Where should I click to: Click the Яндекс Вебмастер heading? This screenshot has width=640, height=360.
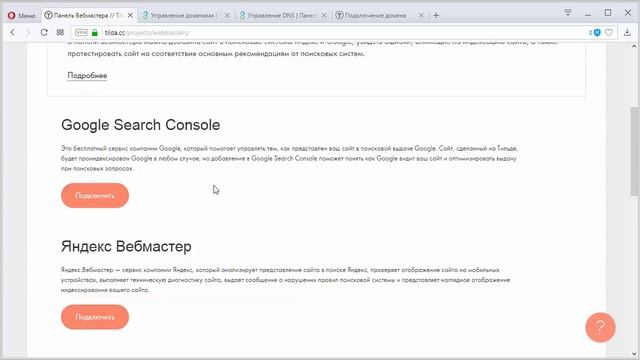126,247
